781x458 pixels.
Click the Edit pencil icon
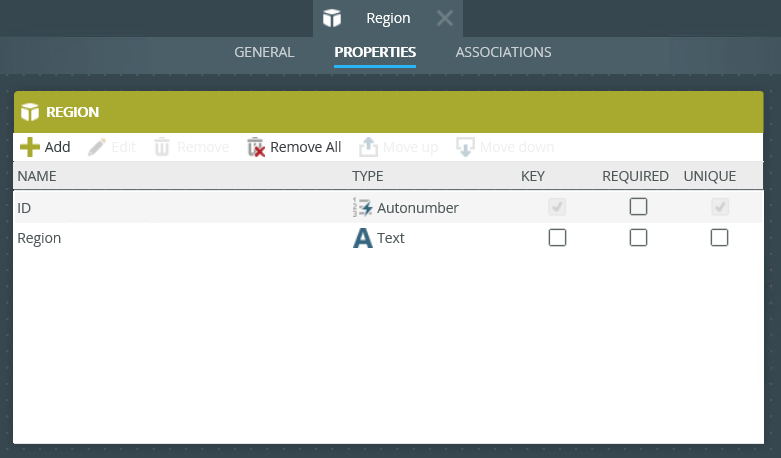(97, 147)
